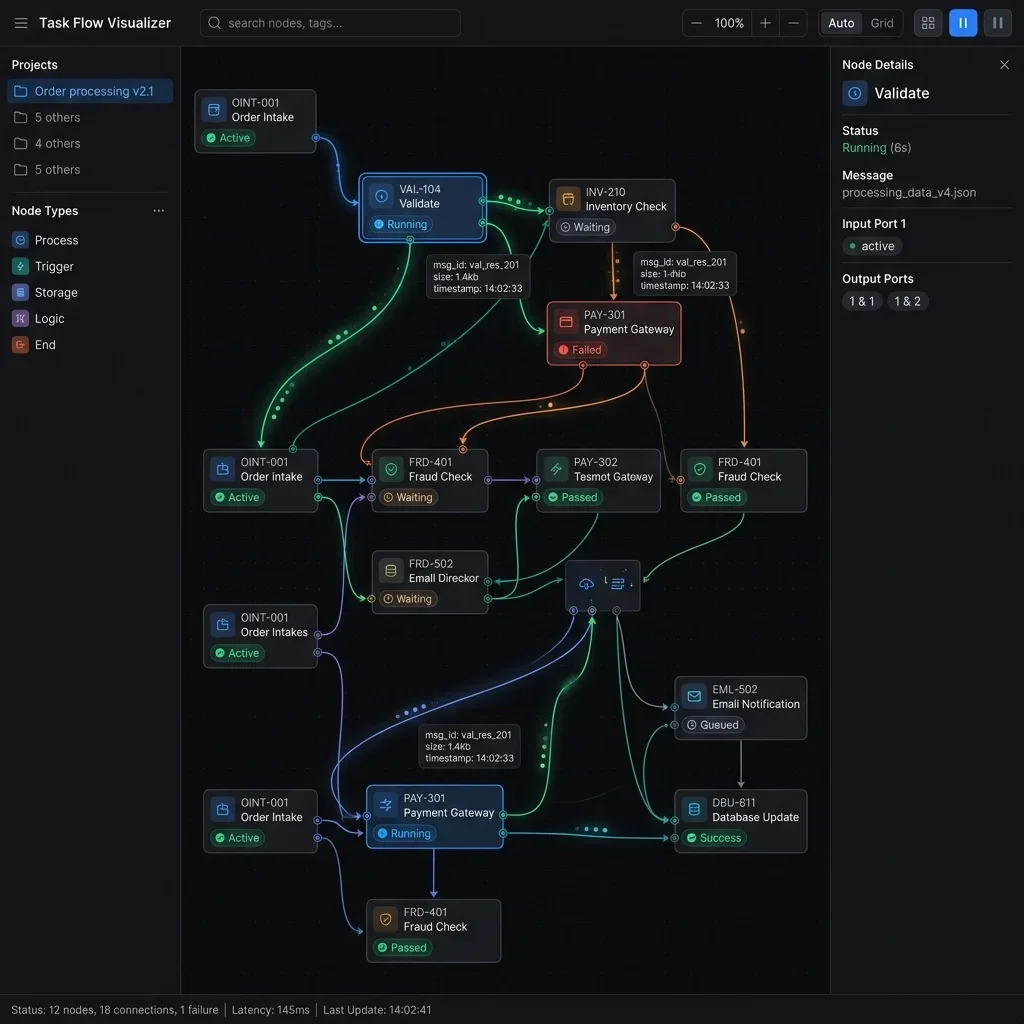Click top output port of Validate node
Image resolution: width=1024 pixels, height=1024 pixels.
coord(482,200)
